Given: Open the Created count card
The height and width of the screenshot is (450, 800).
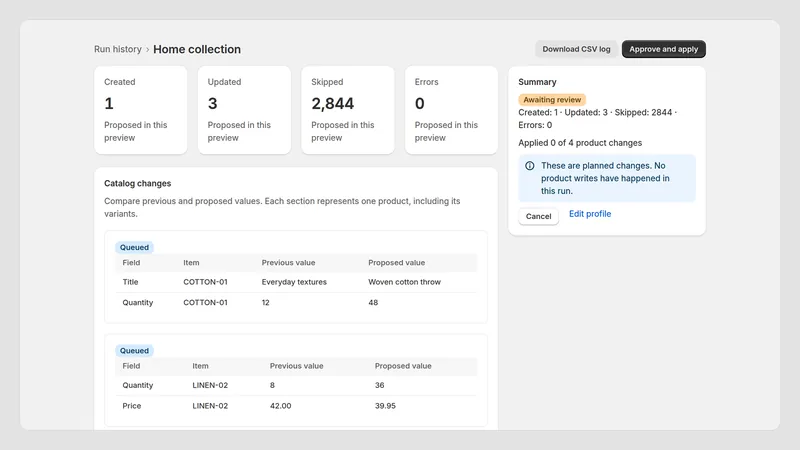Looking at the screenshot, I should tap(140, 110).
